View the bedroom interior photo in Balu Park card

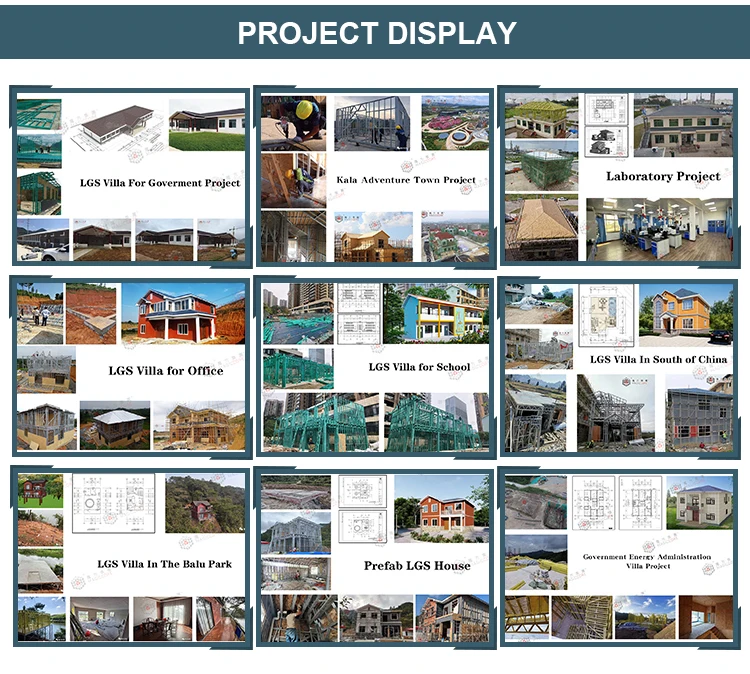pyautogui.click(x=99, y=619)
